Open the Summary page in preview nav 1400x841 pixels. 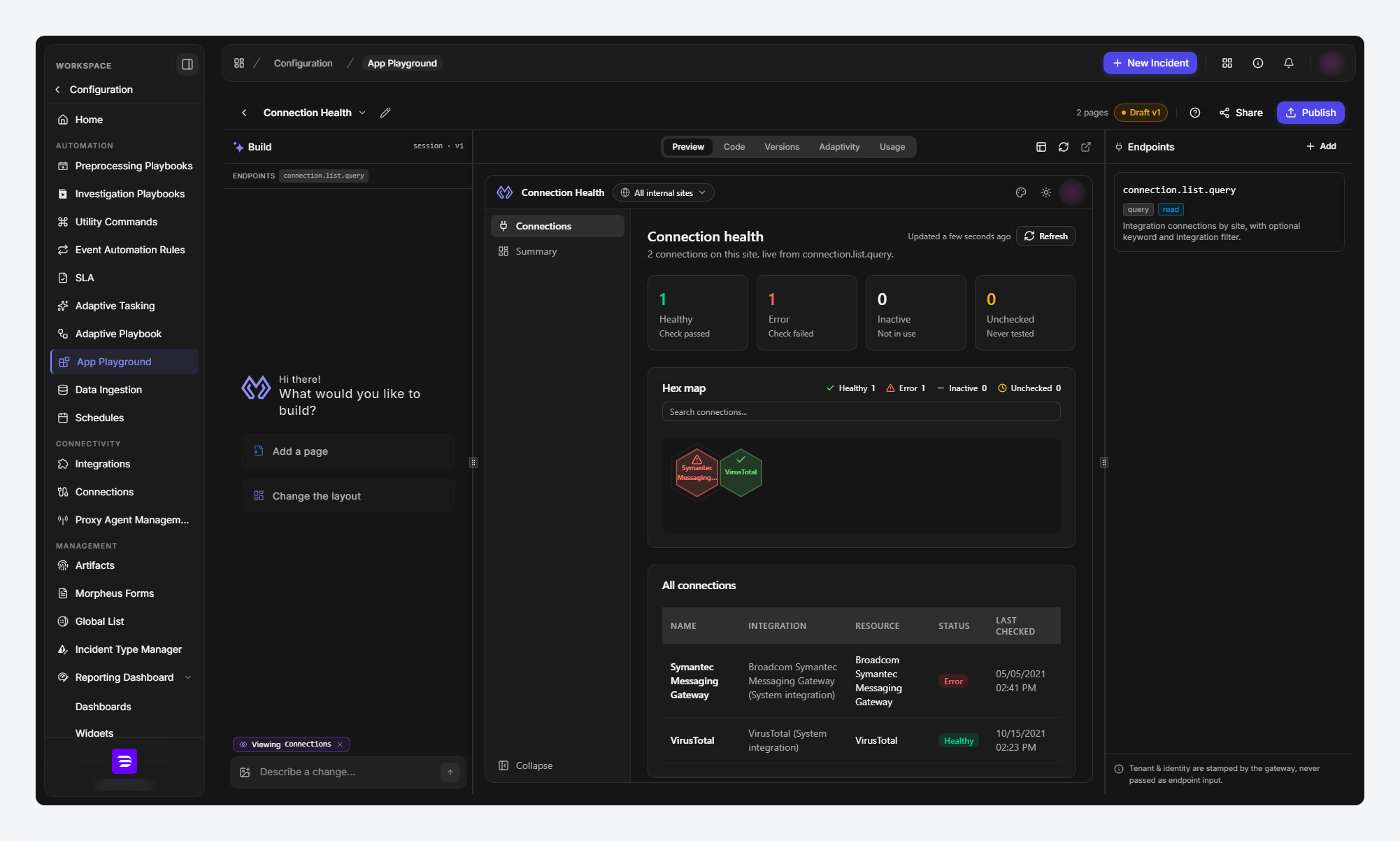(557, 251)
